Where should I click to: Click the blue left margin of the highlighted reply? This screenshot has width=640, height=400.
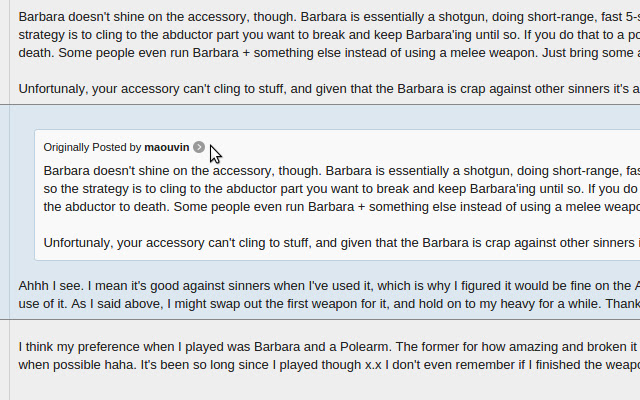4,212
